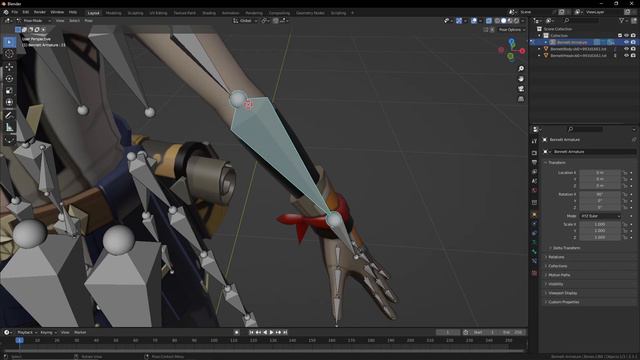Image resolution: width=640 pixels, height=360 pixels.
Task: Disable render for Collection camera icon
Action: pyautogui.click(x=633, y=36)
